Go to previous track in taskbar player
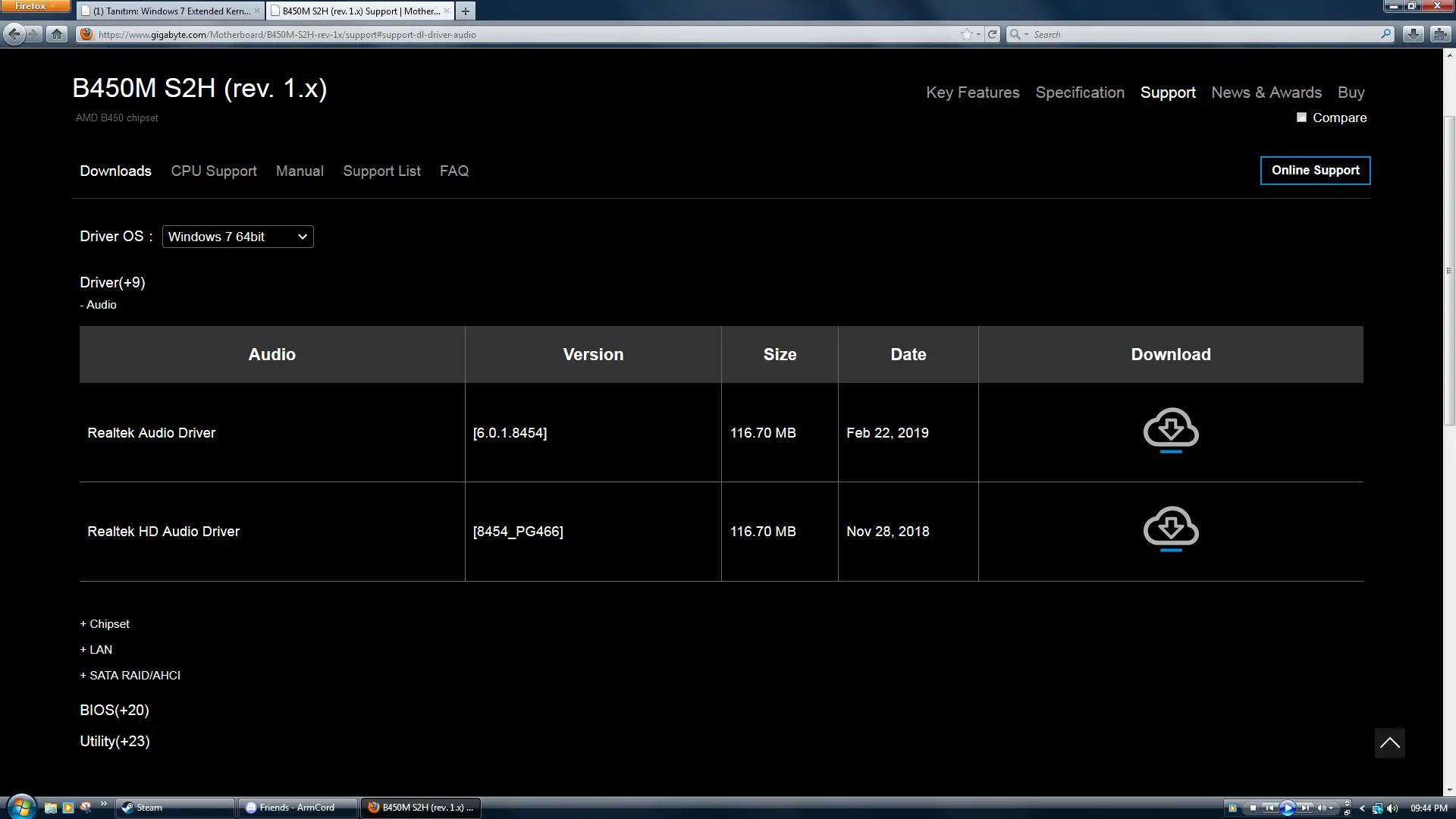This screenshot has height=819, width=1456. coord(1269,808)
